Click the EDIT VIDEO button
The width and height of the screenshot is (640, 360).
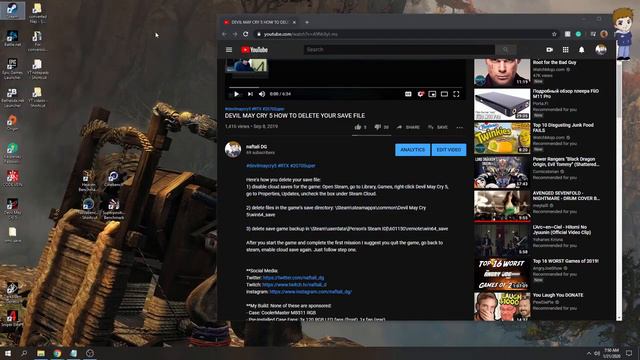(x=449, y=150)
